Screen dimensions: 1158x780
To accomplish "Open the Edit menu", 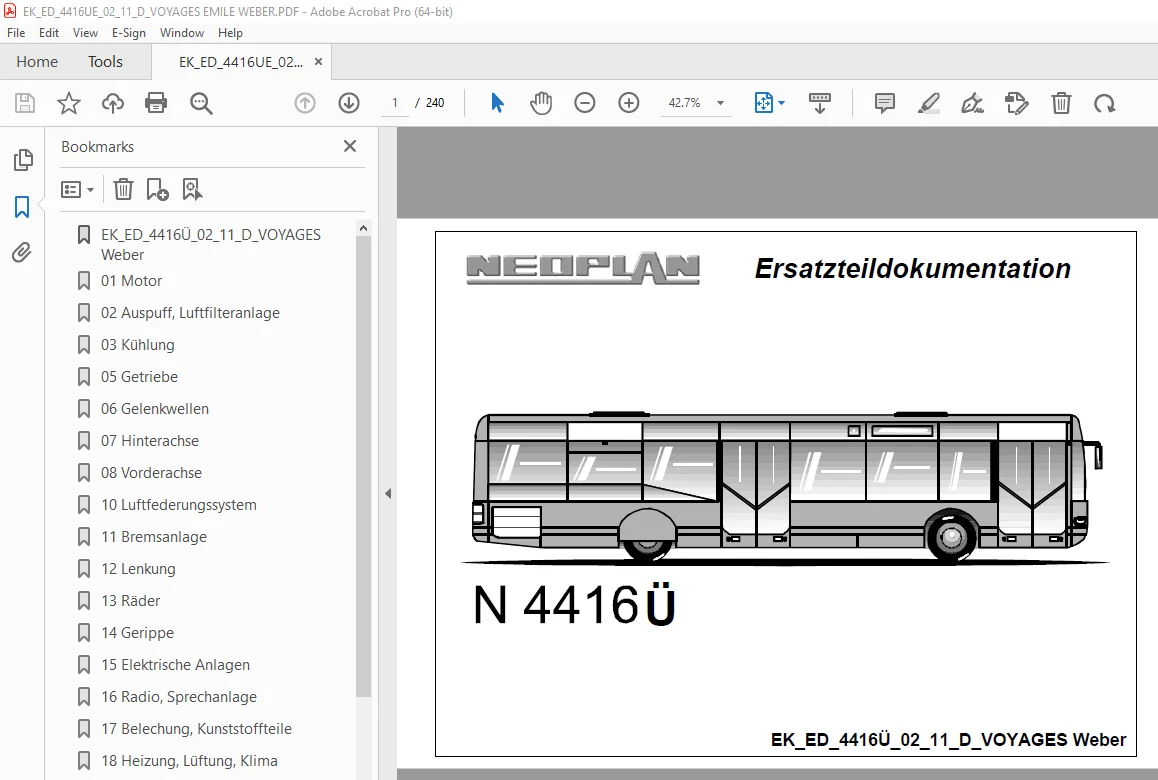I will pyautogui.click(x=49, y=32).
